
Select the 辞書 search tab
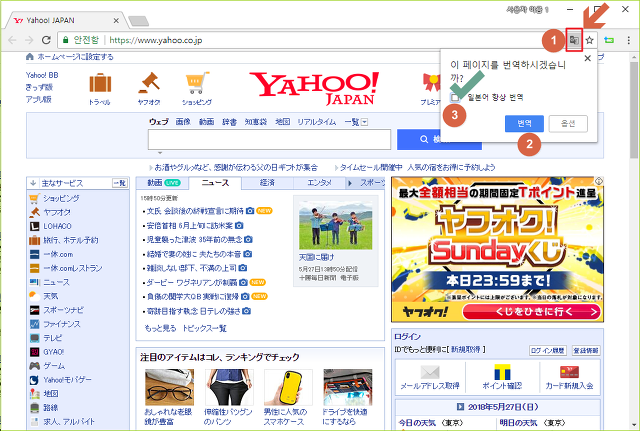[x=229, y=122]
